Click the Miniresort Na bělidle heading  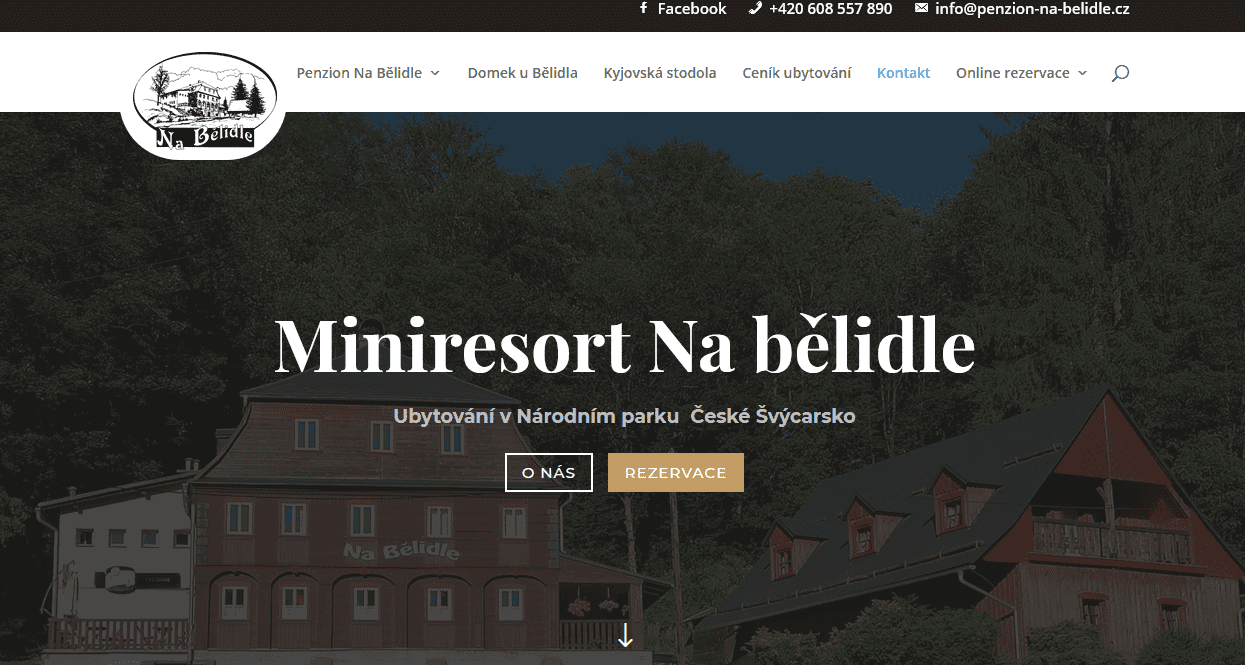tap(624, 345)
